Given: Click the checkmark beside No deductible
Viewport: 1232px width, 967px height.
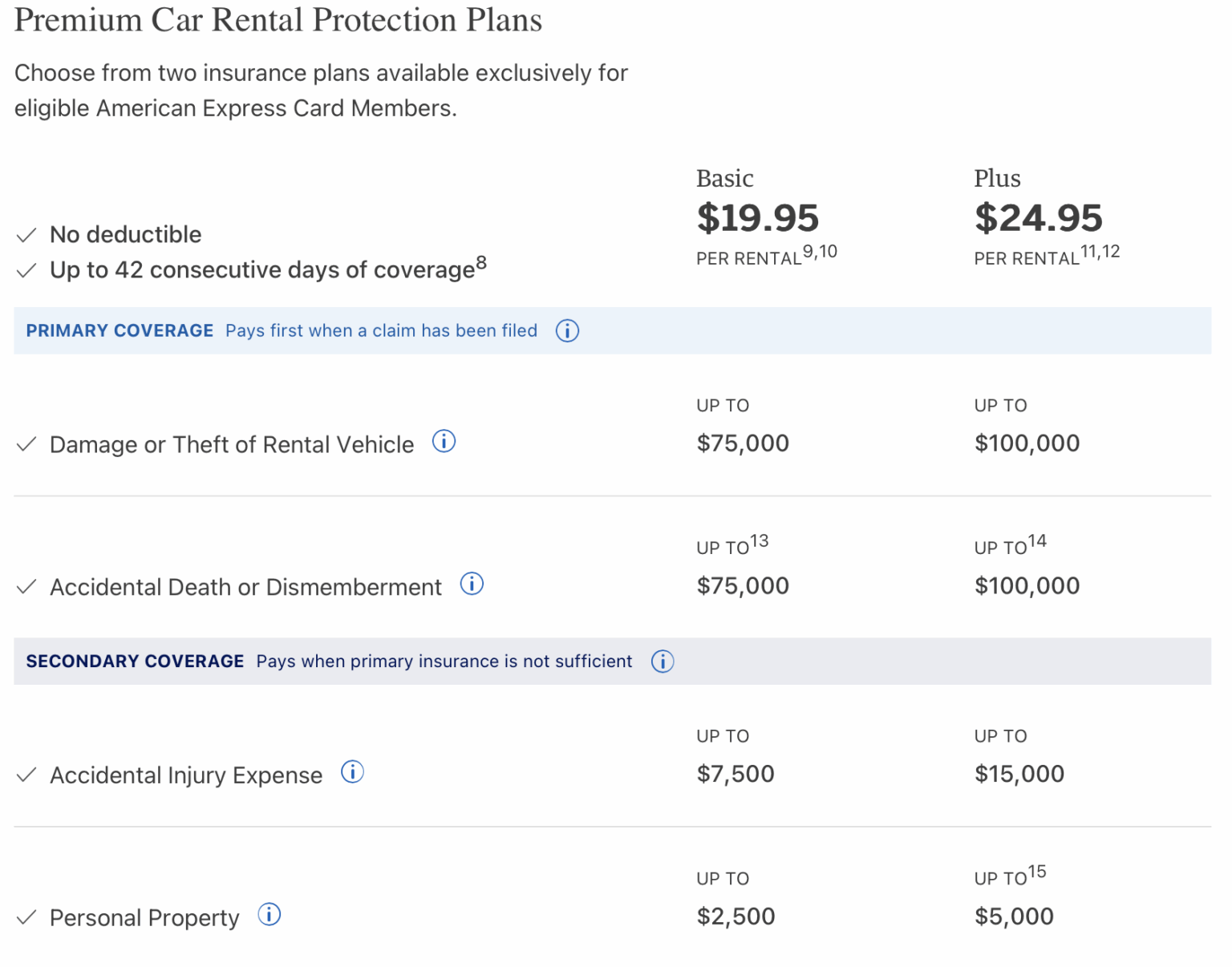Looking at the screenshot, I should coord(26,234).
